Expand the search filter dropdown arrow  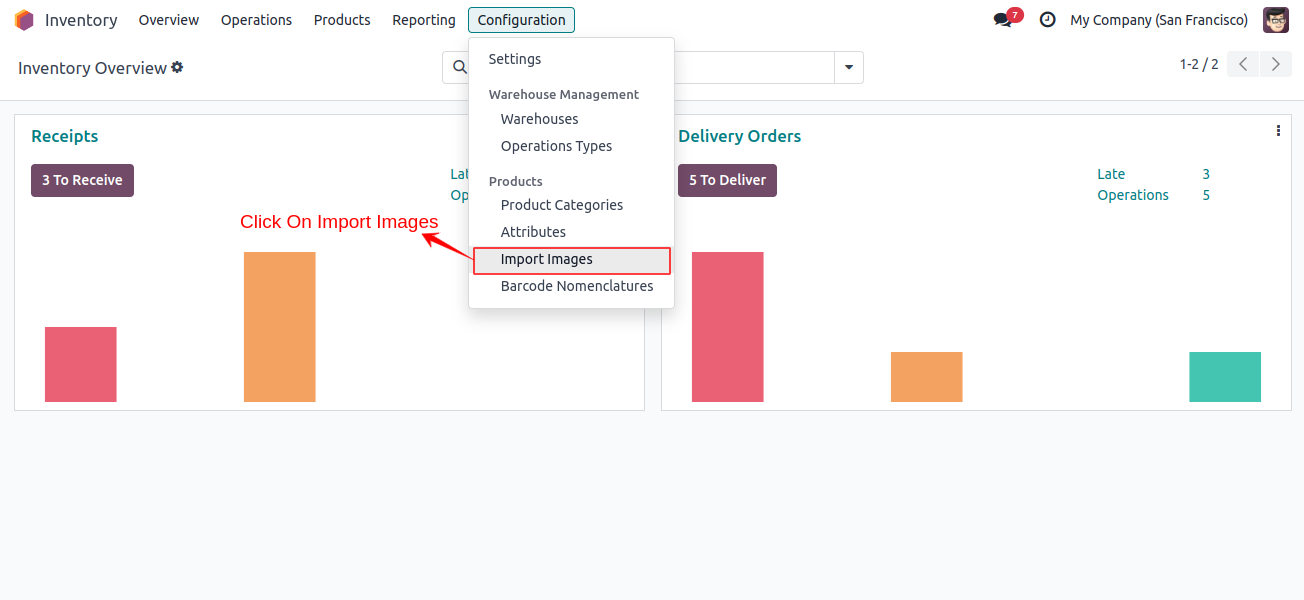coord(848,67)
